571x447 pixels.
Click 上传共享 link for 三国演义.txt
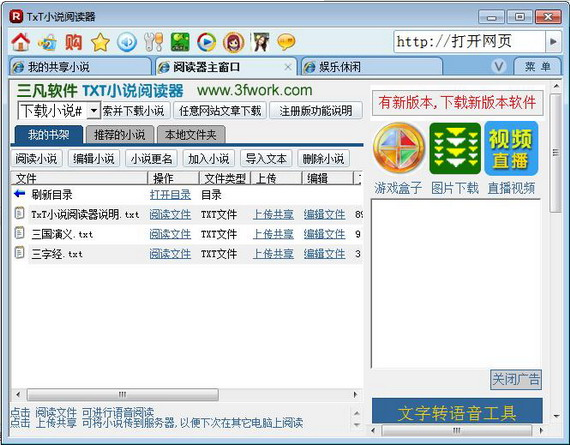(273, 234)
